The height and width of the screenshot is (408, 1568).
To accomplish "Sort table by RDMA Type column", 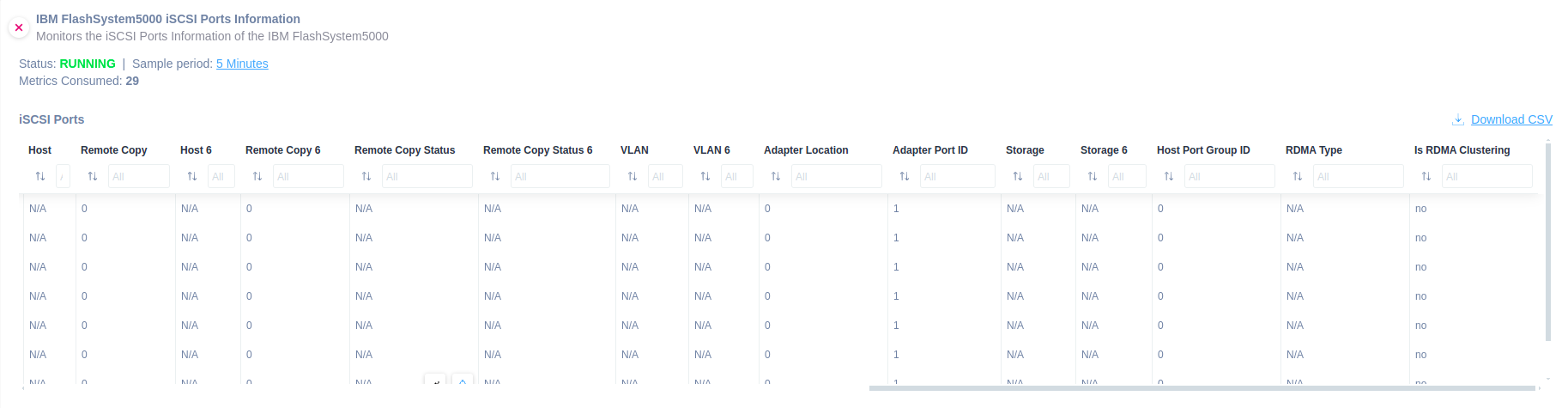I will tap(1298, 176).
